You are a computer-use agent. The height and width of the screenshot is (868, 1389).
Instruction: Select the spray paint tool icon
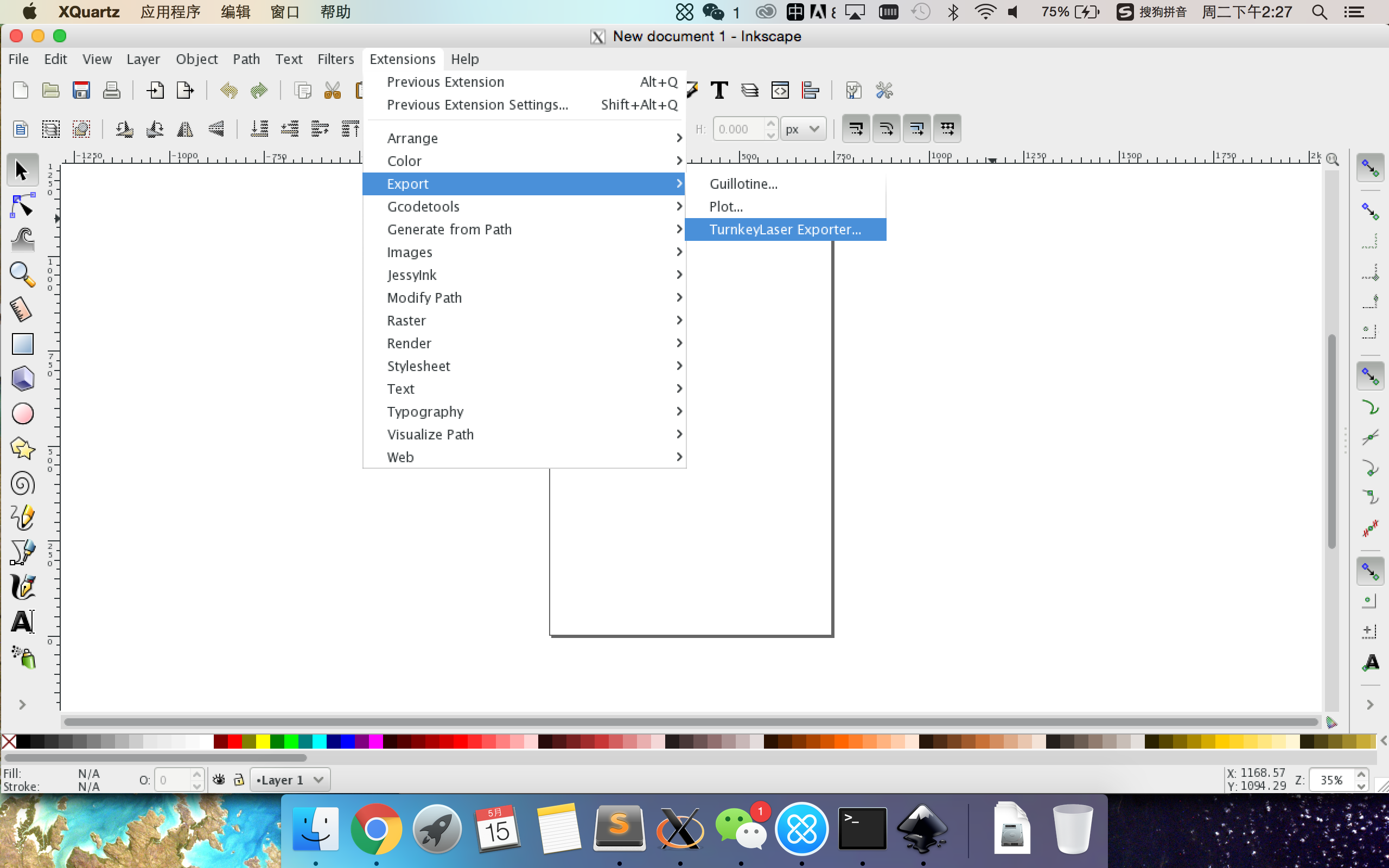pyautogui.click(x=22, y=656)
